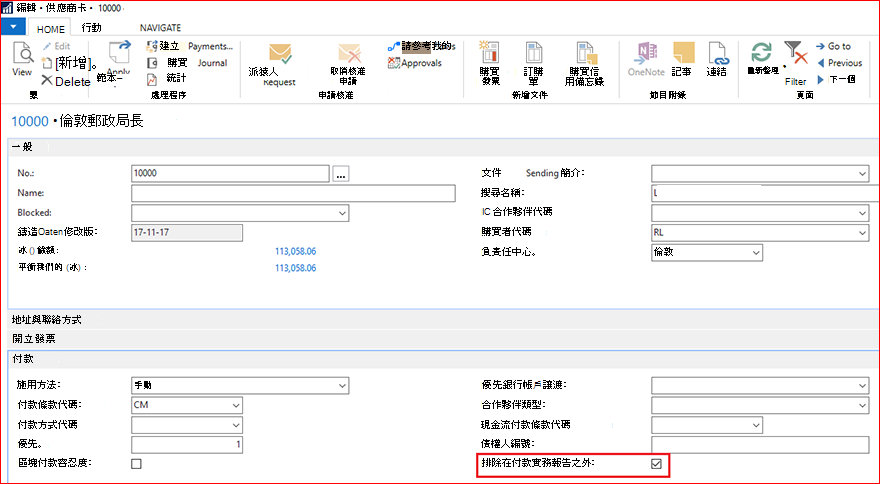Image resolution: width=880 pixels, height=484 pixels.
Task: Create new 購買發票 purchase invoice
Action: click(x=489, y=63)
